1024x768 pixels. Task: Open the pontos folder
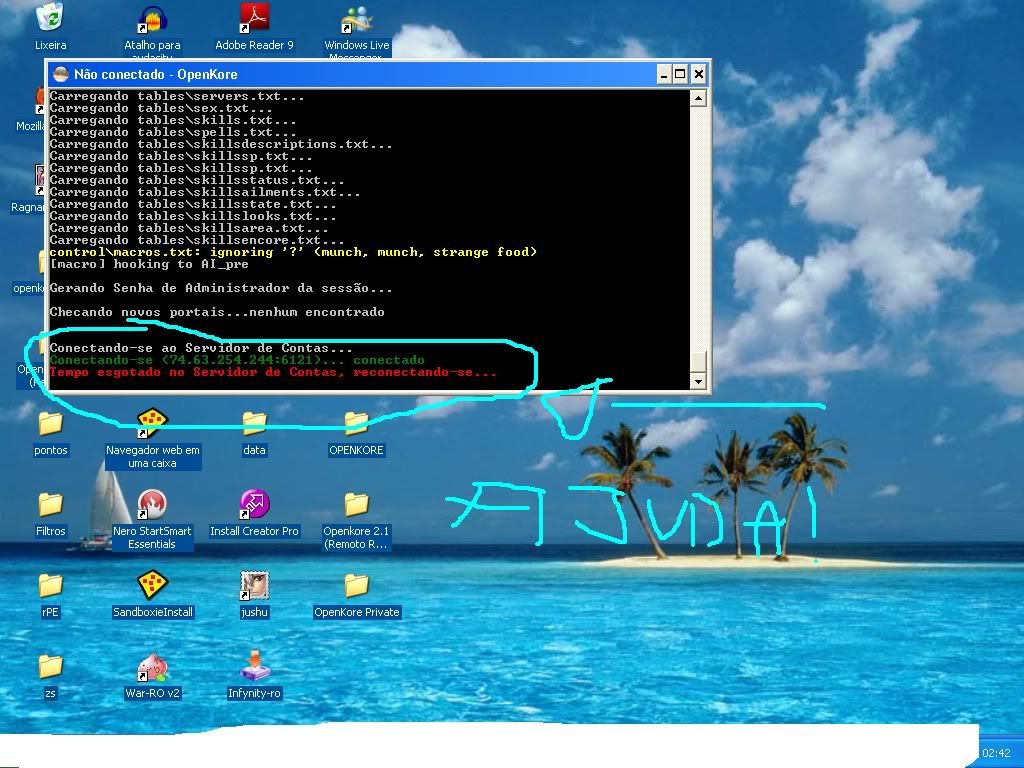(50, 425)
